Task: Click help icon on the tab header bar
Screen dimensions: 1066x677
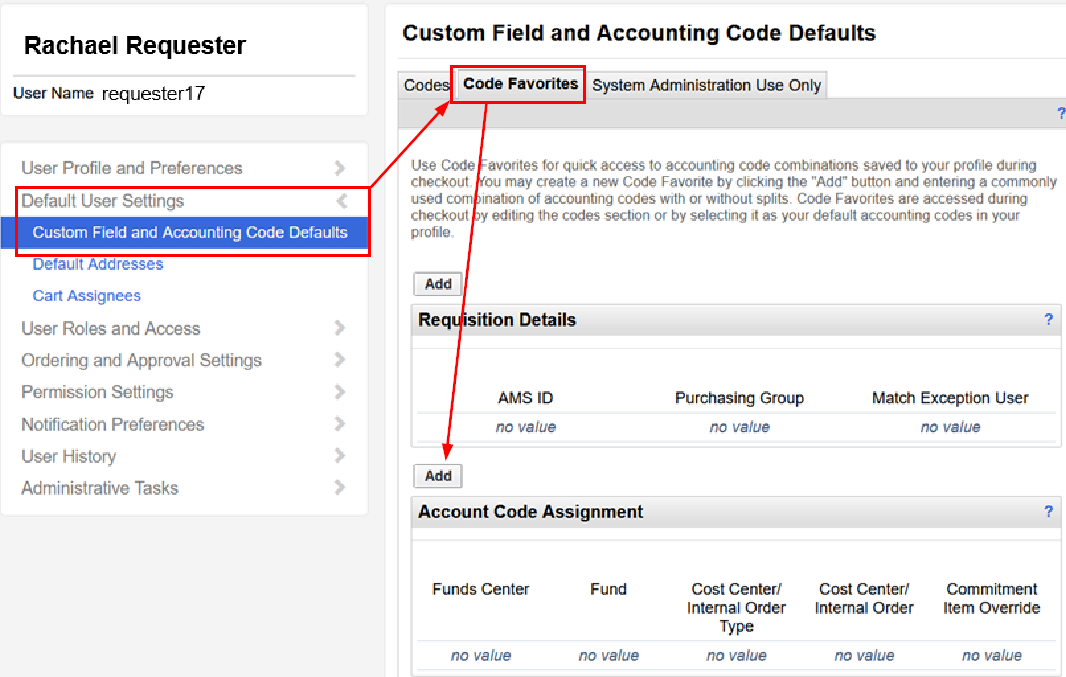Action: (1060, 114)
